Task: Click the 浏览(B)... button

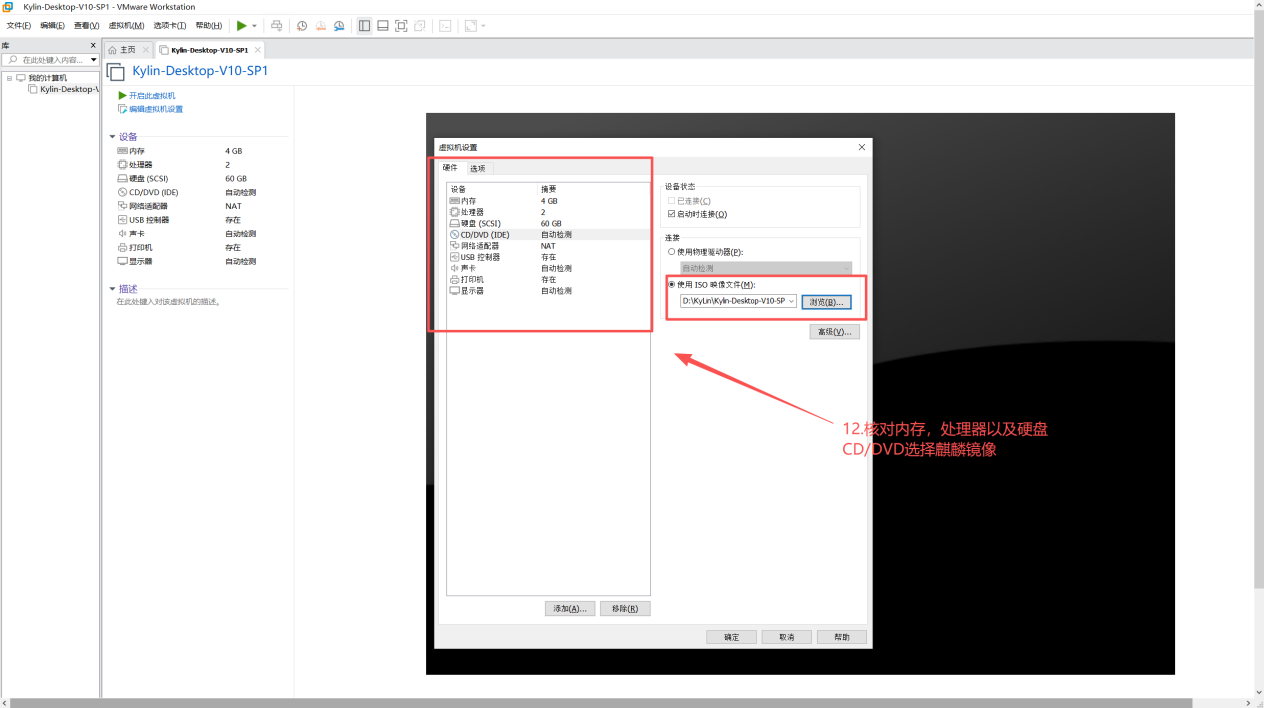Action: [826, 301]
